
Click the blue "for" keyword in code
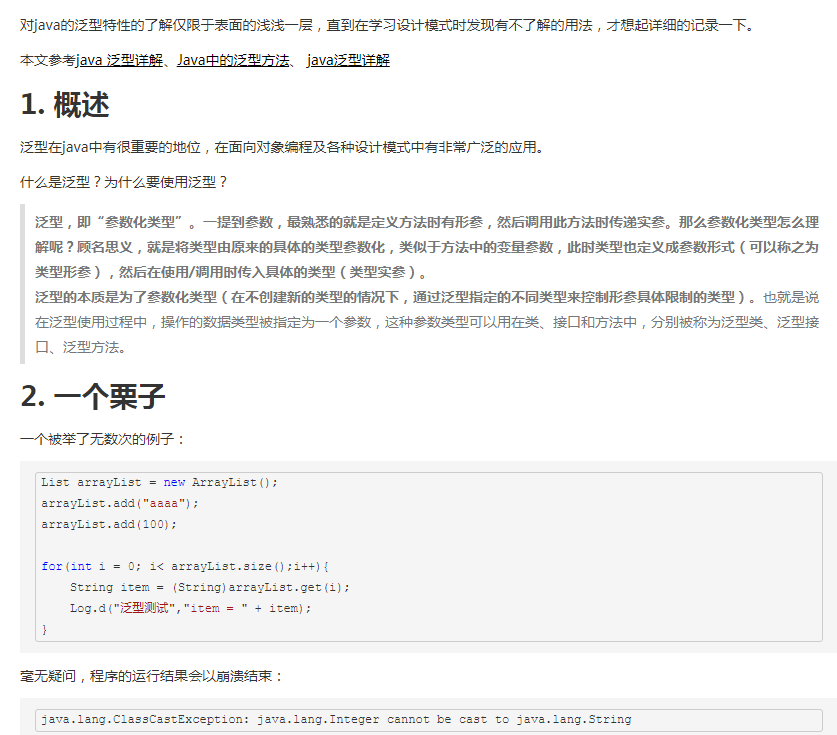pos(50,566)
